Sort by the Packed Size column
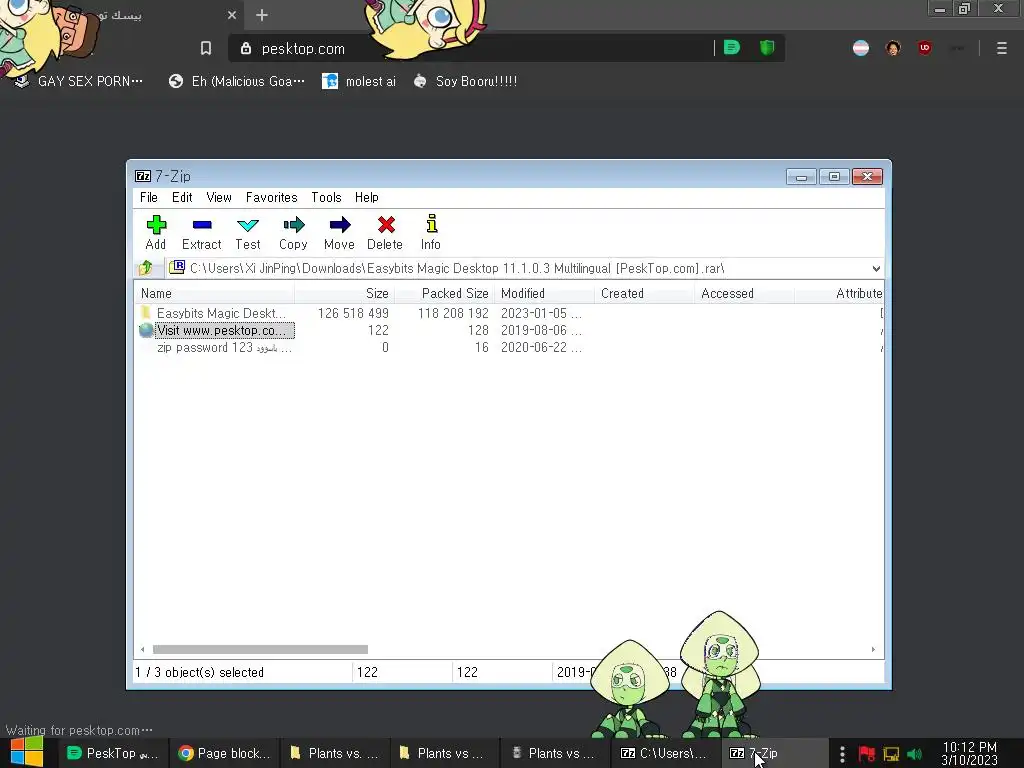 [445, 293]
